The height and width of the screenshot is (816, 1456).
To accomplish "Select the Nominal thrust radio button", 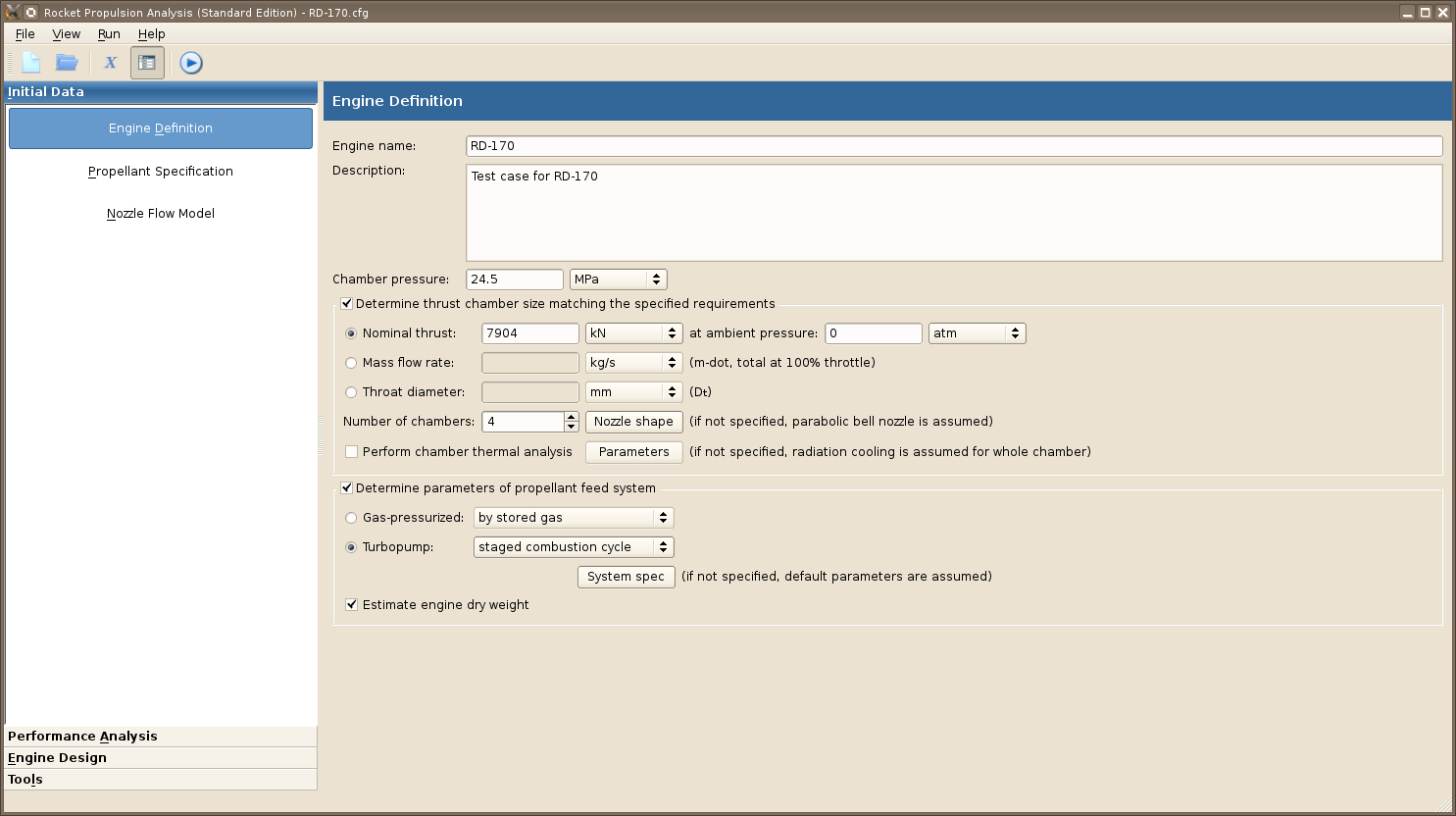I will pyautogui.click(x=351, y=333).
